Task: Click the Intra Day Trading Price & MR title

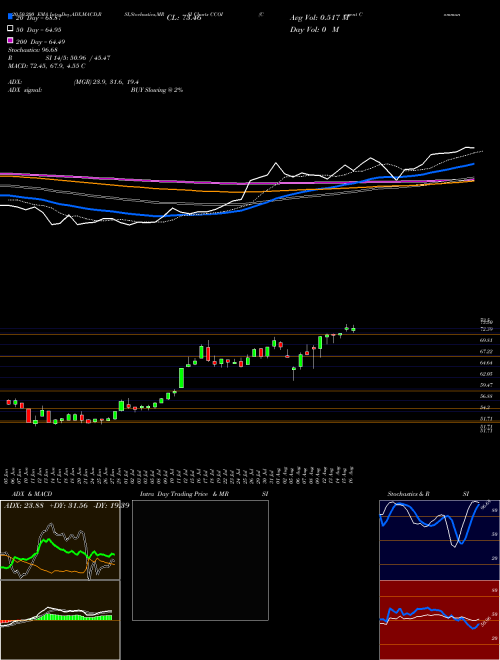Action: click(x=184, y=494)
